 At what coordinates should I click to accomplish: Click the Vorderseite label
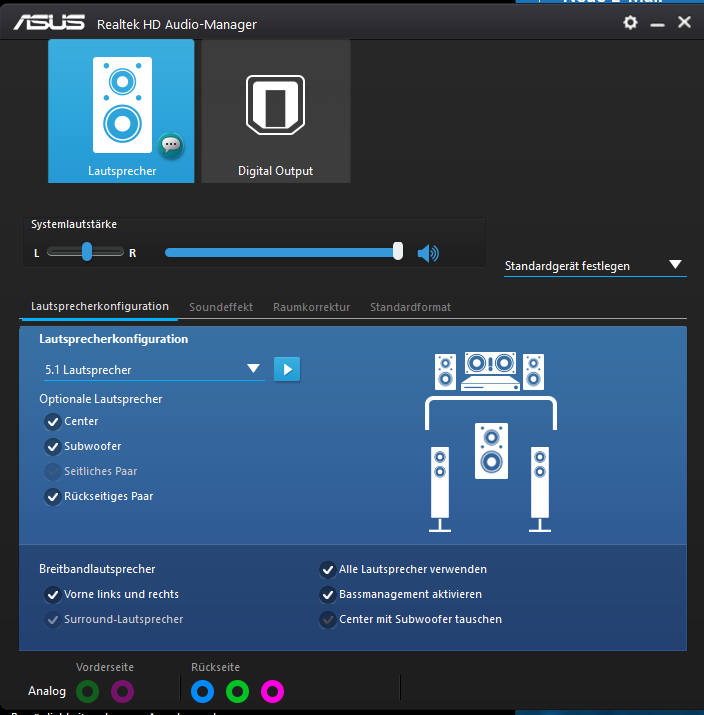105,667
